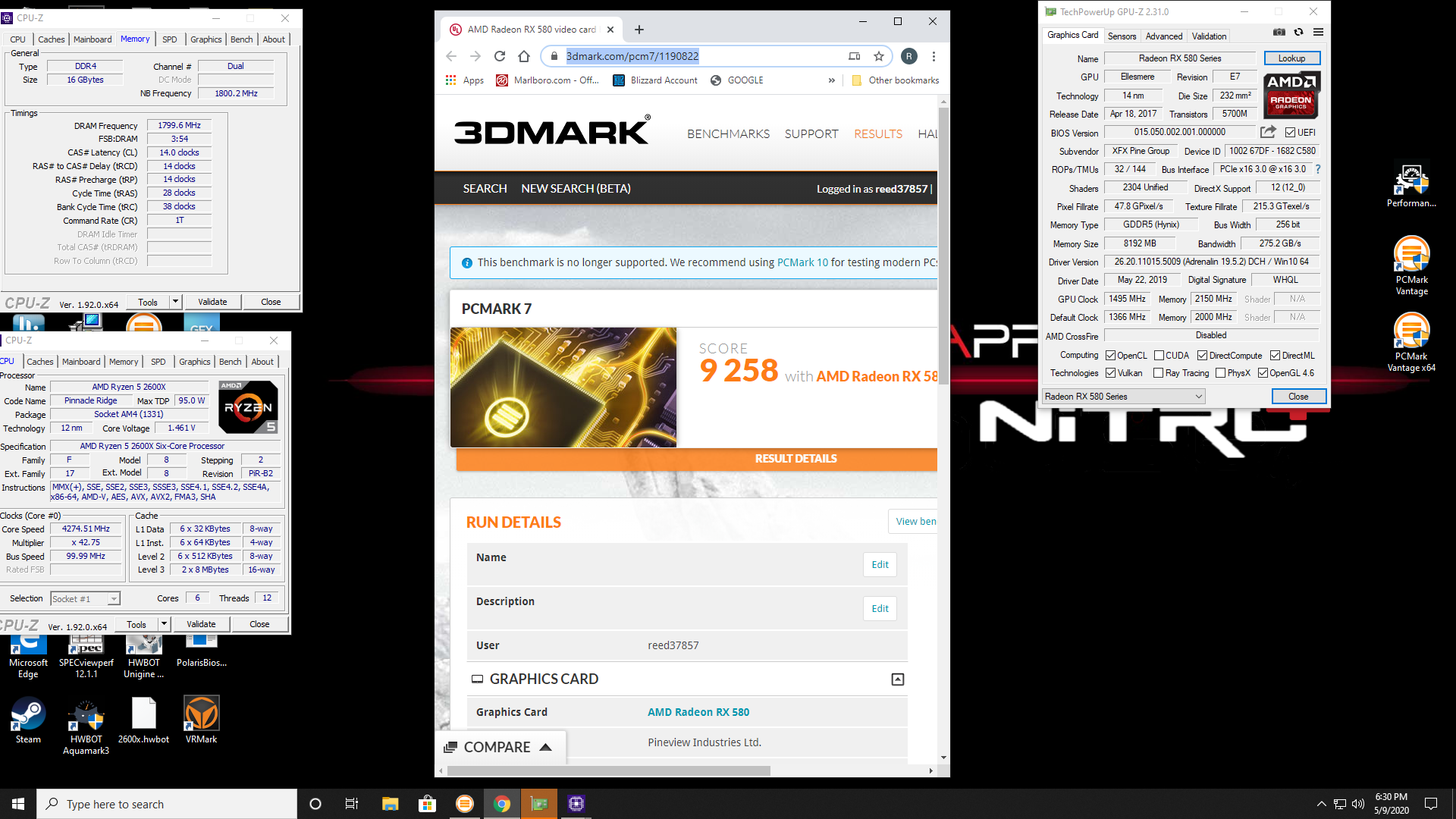Viewport: 1456px width, 819px height.
Task: Open the AMD Radeon RX 580 link
Action: [698, 712]
